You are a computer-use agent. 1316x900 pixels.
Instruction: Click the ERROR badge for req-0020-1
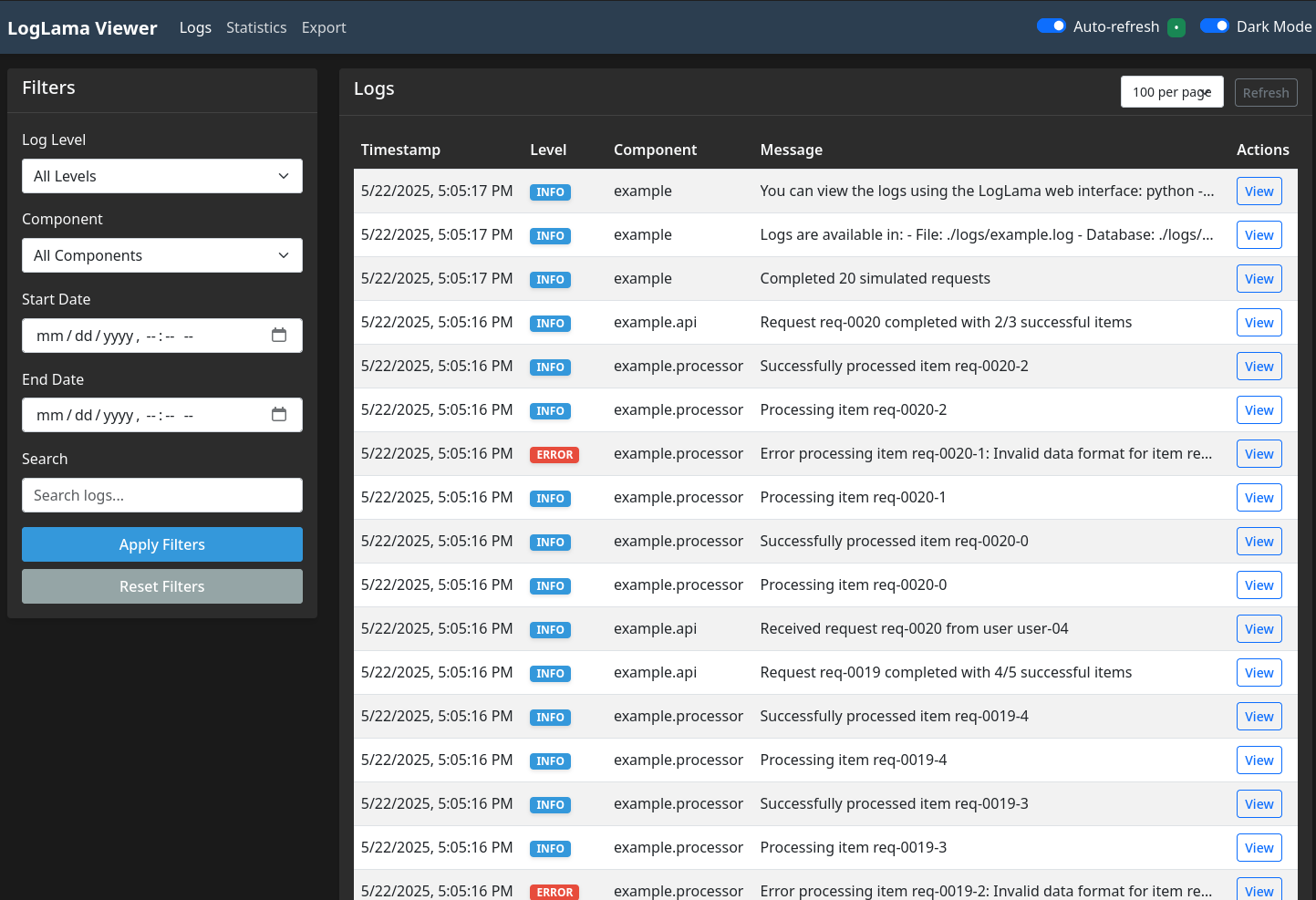tap(554, 454)
